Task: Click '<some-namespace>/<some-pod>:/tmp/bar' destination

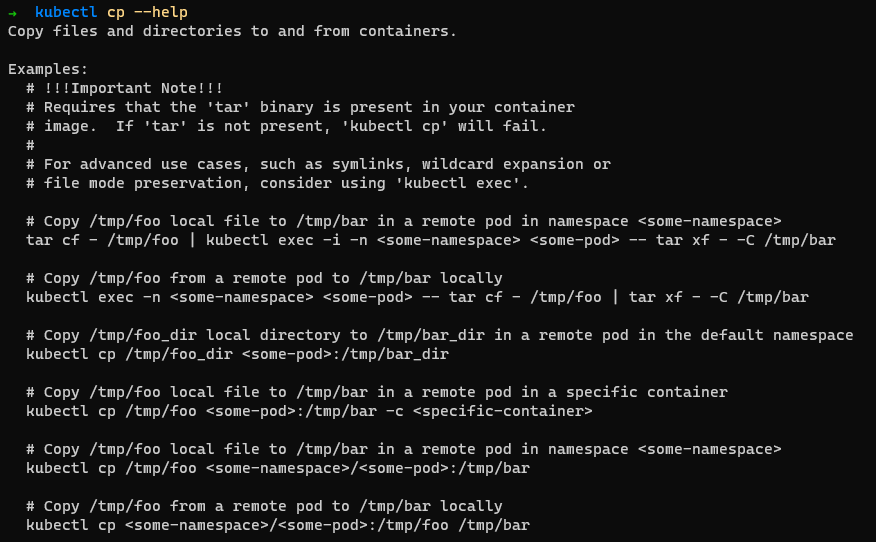Action: (x=368, y=468)
